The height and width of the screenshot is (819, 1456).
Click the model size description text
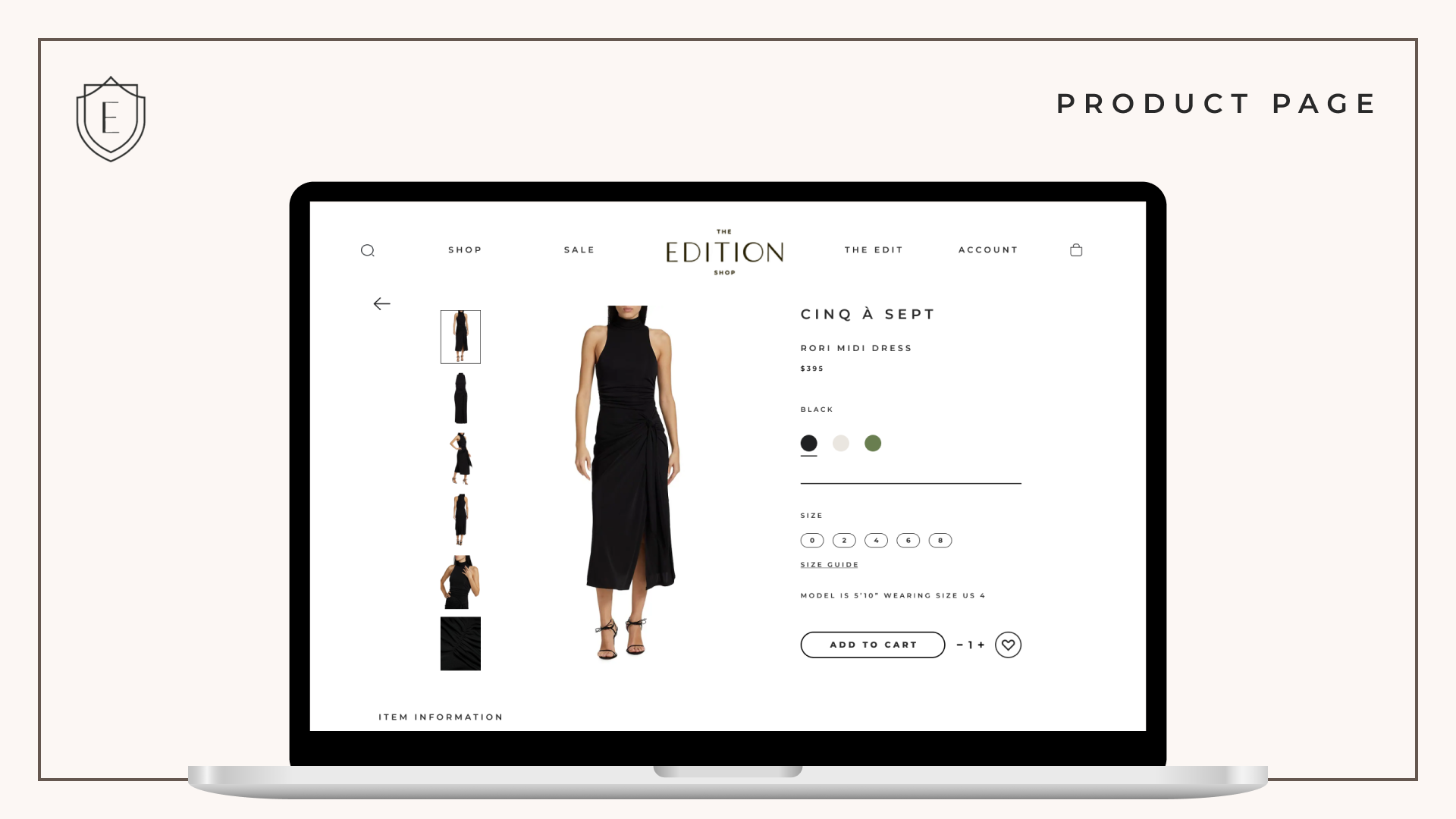point(893,595)
